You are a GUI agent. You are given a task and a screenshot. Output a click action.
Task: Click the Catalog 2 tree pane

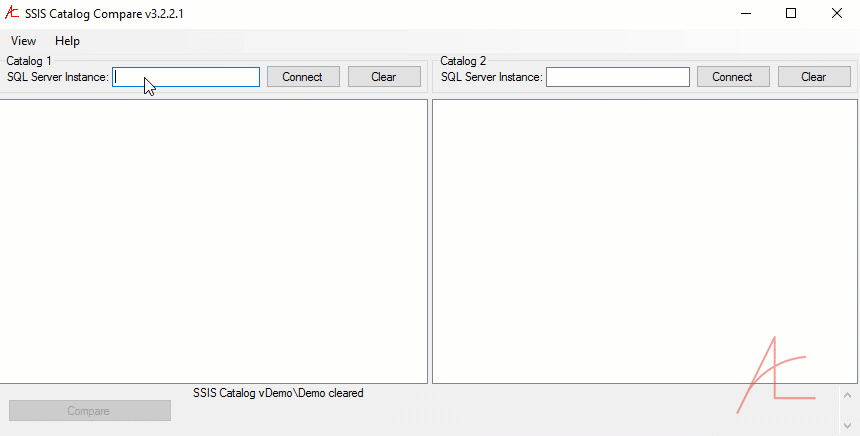[x=645, y=241]
